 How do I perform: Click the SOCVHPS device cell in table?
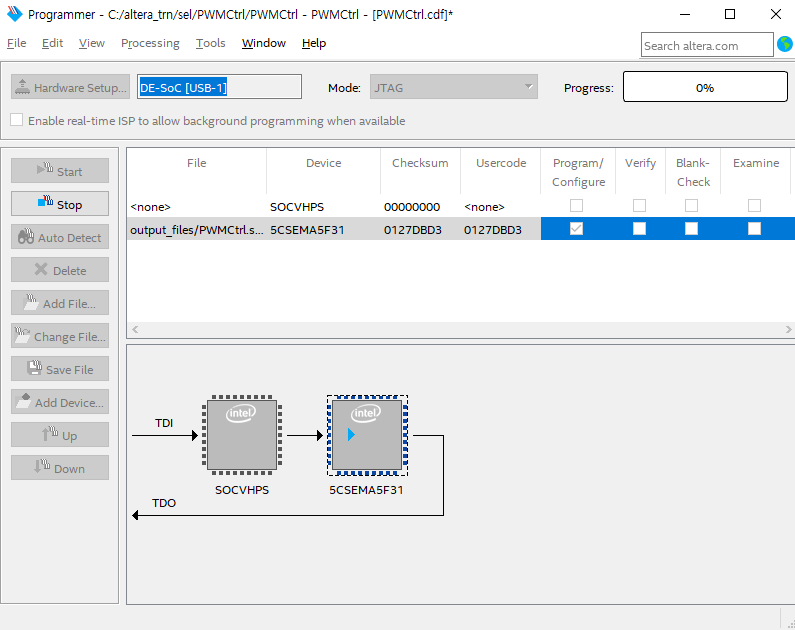tap(323, 207)
